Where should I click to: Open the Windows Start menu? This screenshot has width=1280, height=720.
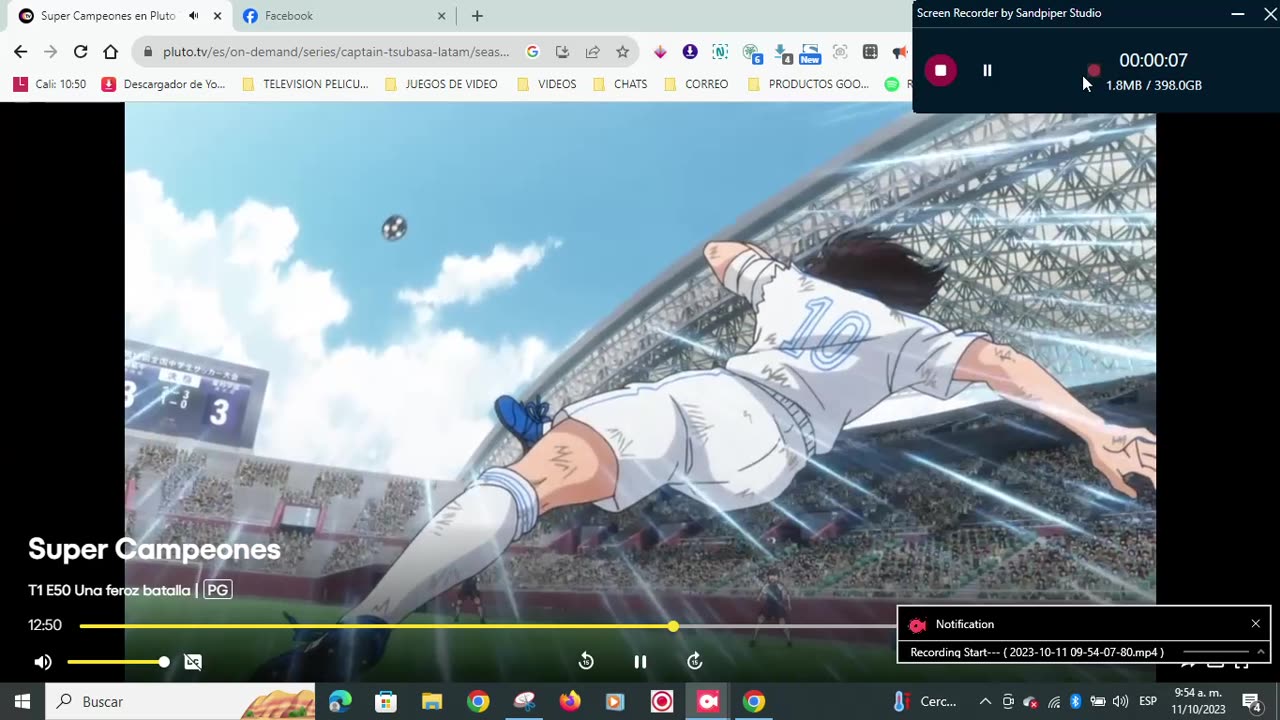(x=22, y=702)
